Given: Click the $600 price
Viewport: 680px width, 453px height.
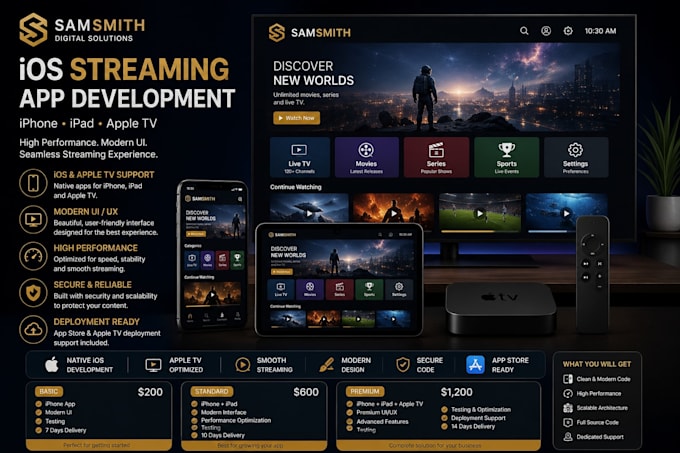Looking at the screenshot, I should [x=306, y=392].
